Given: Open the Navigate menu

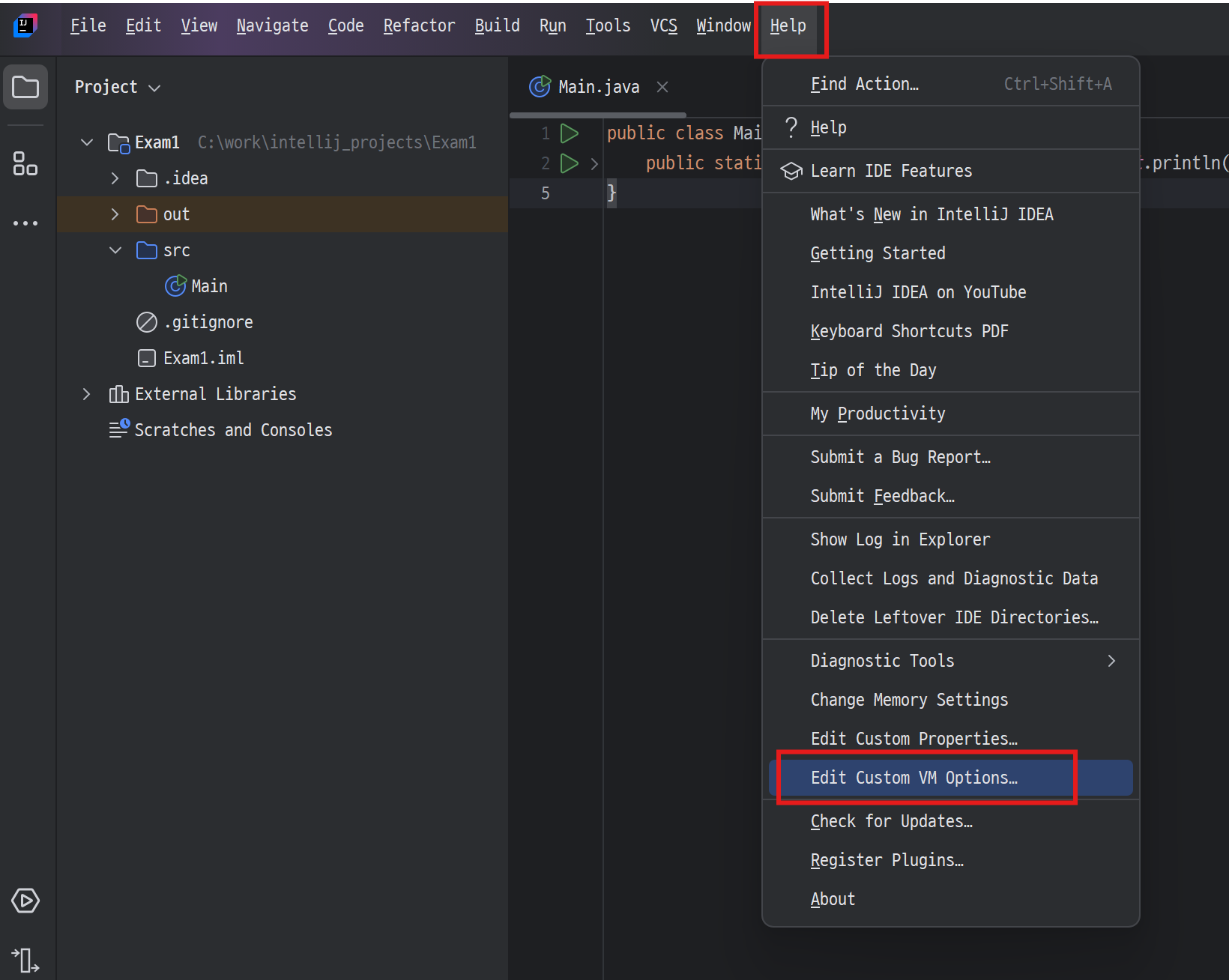Looking at the screenshot, I should [272, 25].
